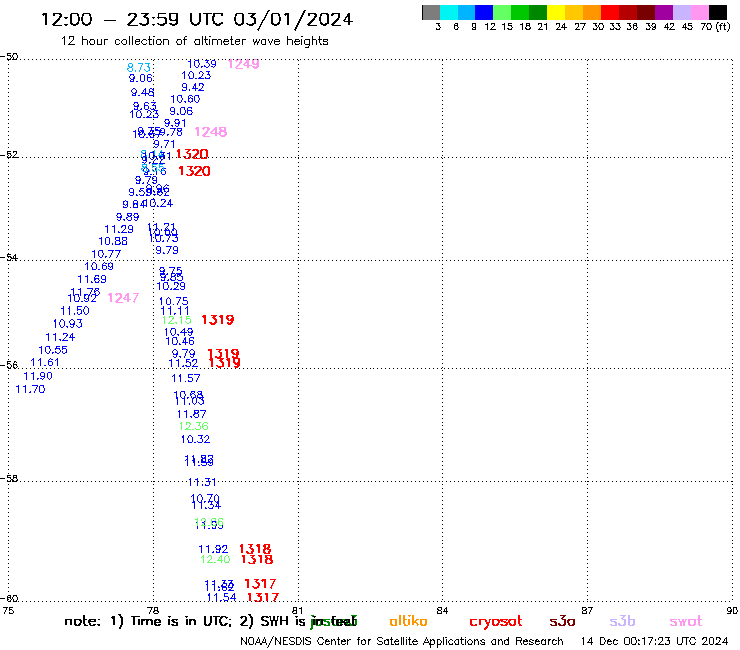The width and height of the screenshot is (740, 650).
Task: Click the wave height value '11.57'
Action: tap(185, 378)
